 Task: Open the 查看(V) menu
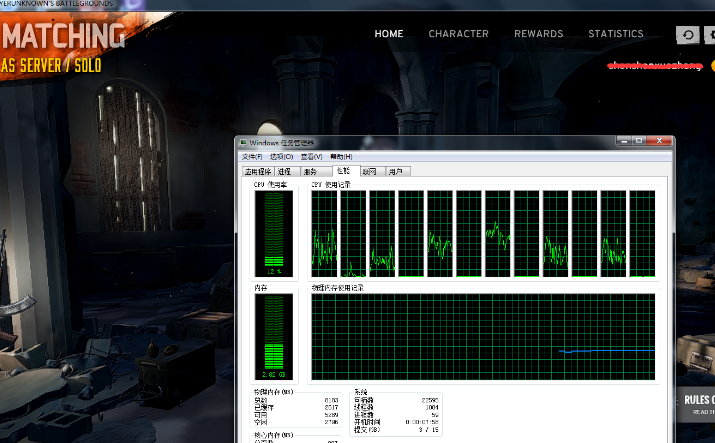311,157
